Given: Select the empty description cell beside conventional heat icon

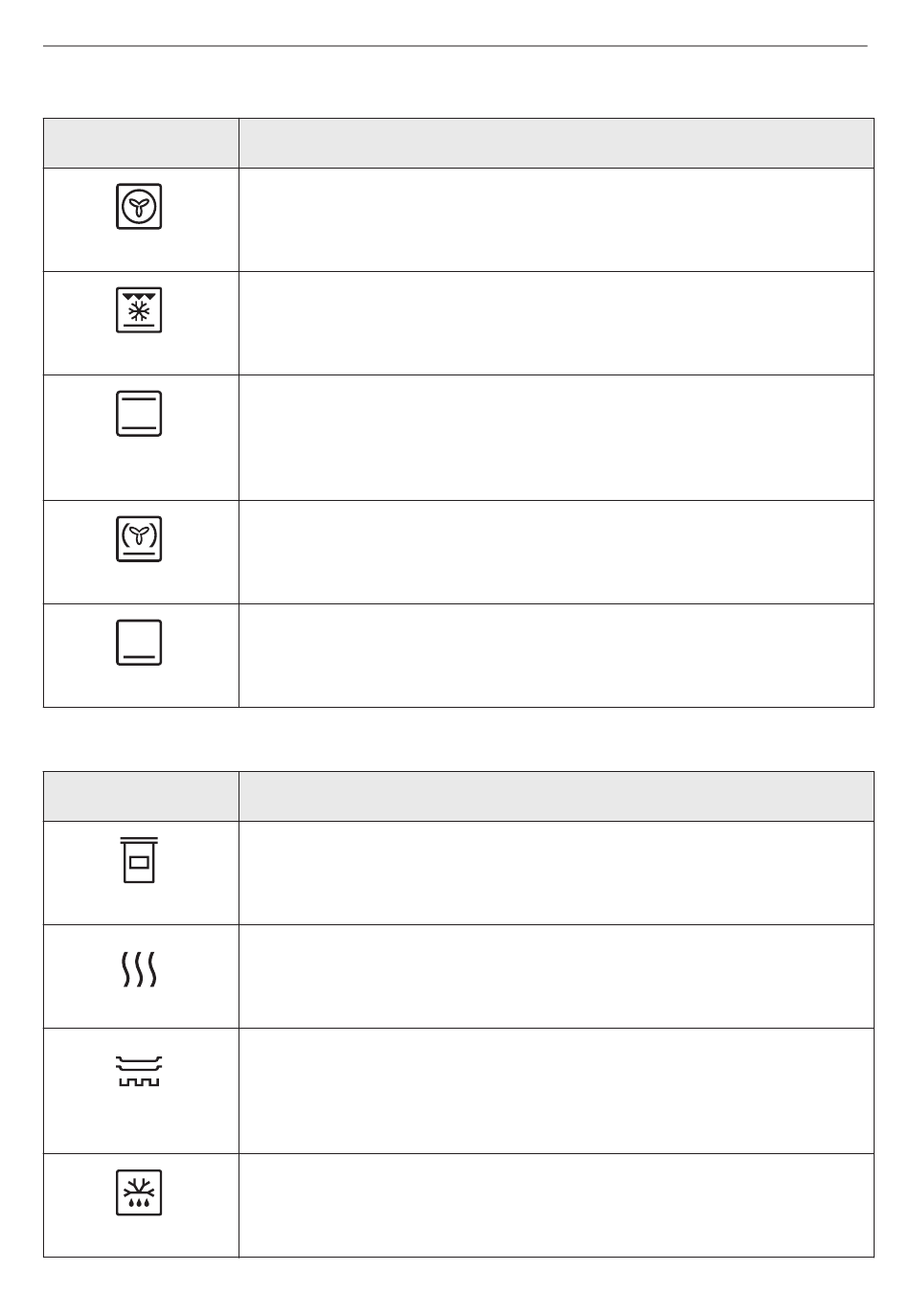Looking at the screenshot, I should point(557,438).
